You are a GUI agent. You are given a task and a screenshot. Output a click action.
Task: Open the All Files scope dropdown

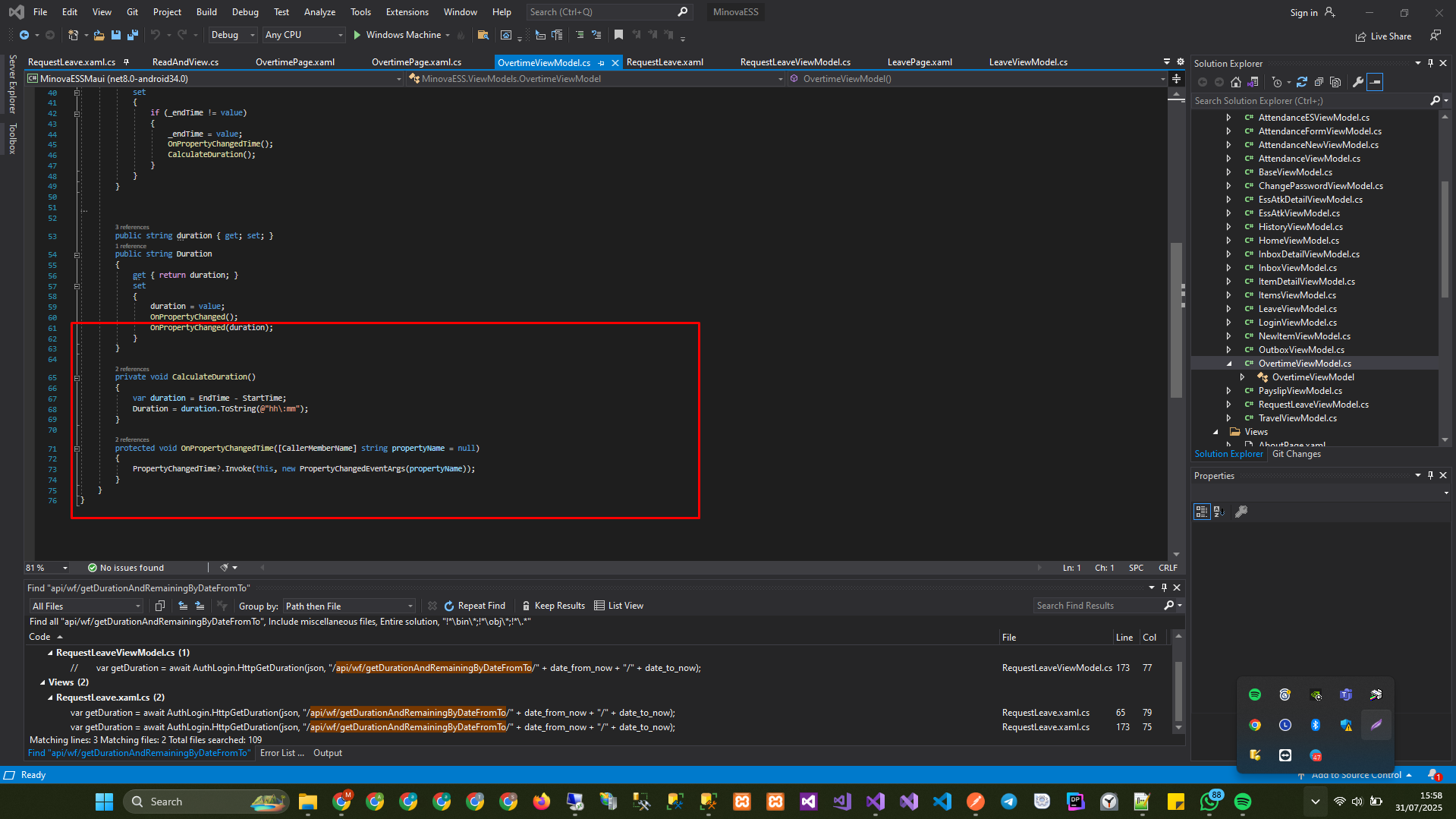[x=86, y=606]
